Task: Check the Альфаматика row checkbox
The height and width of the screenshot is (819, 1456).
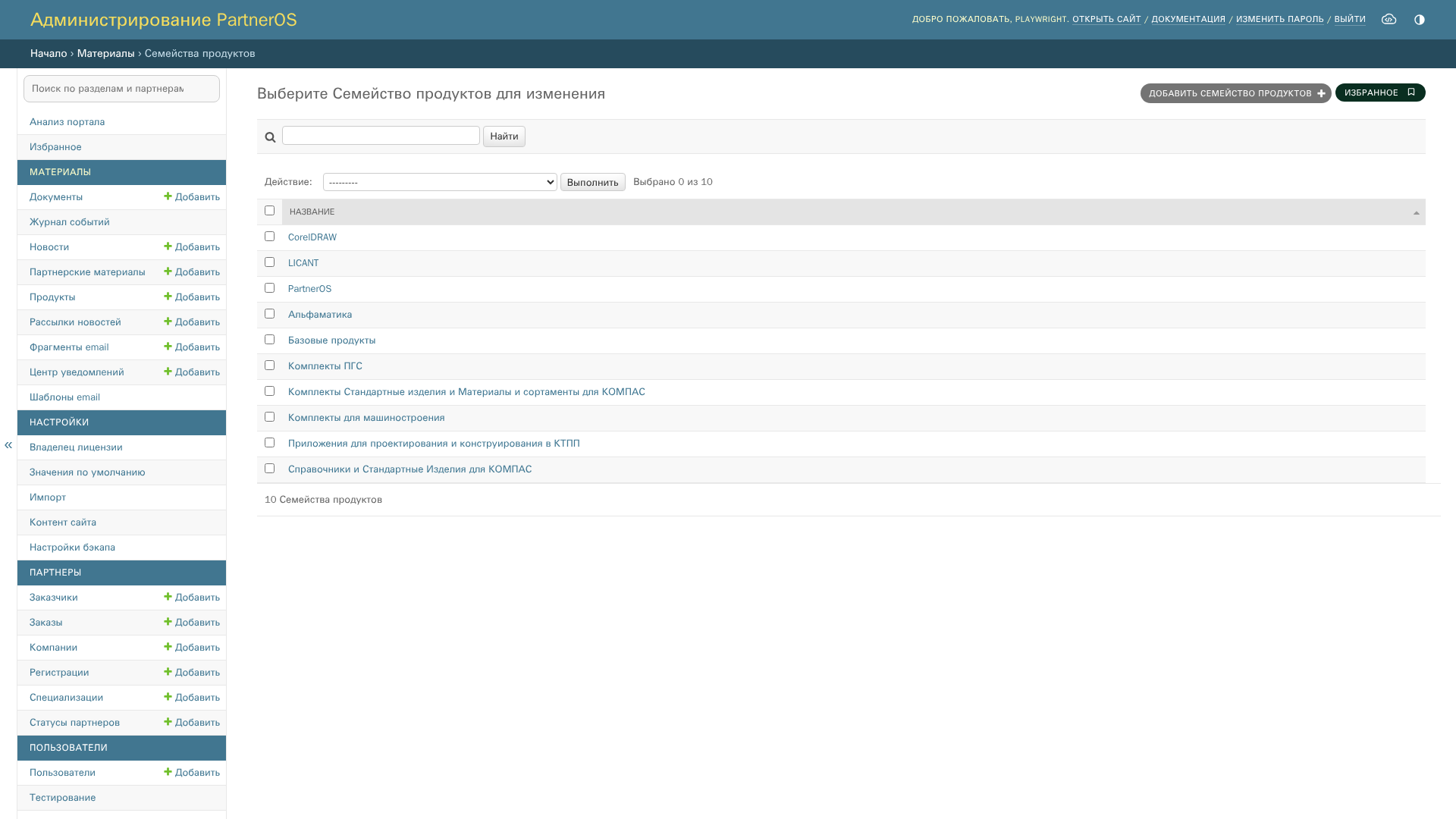Action: [269, 314]
